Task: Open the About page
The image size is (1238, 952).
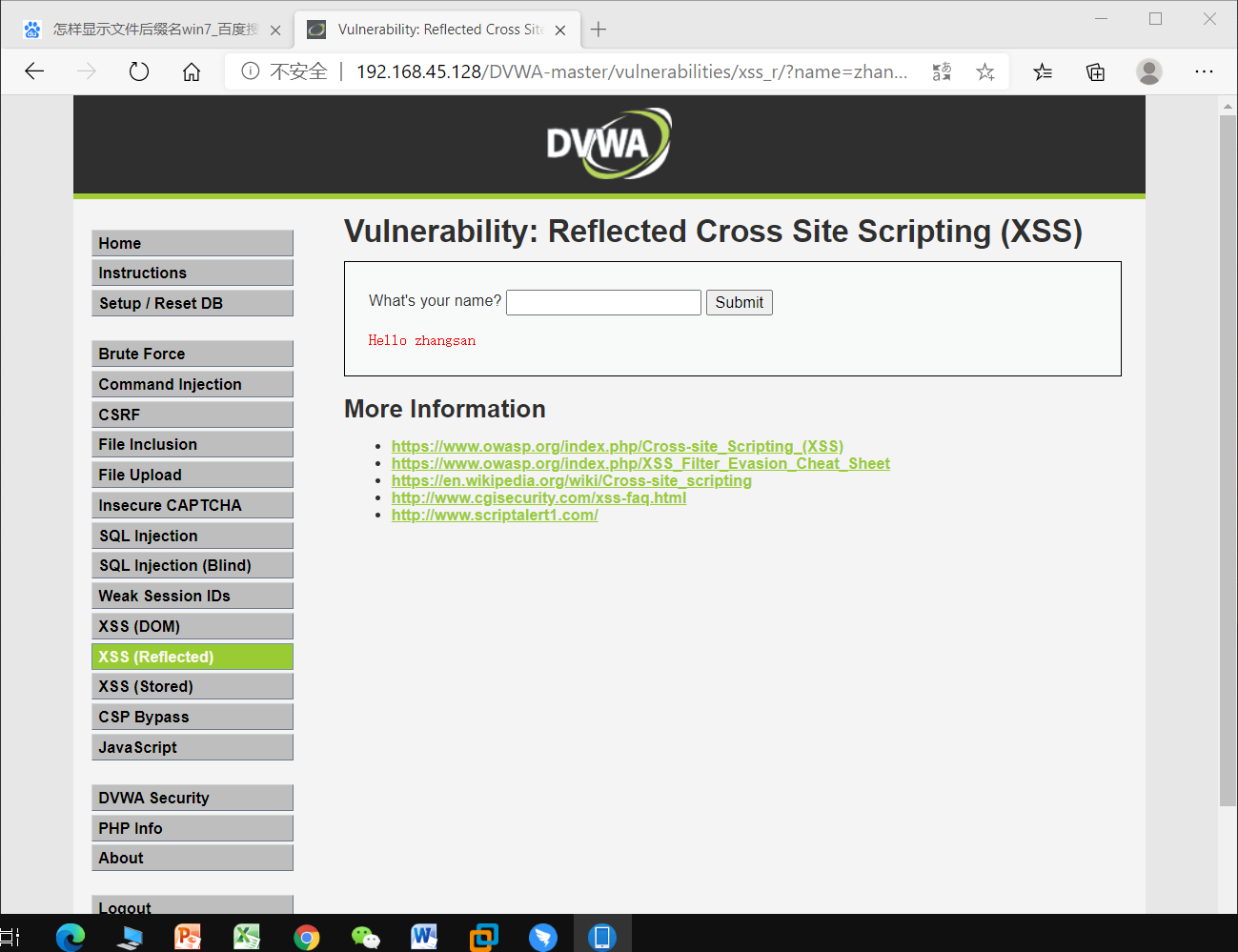Action: (x=193, y=858)
